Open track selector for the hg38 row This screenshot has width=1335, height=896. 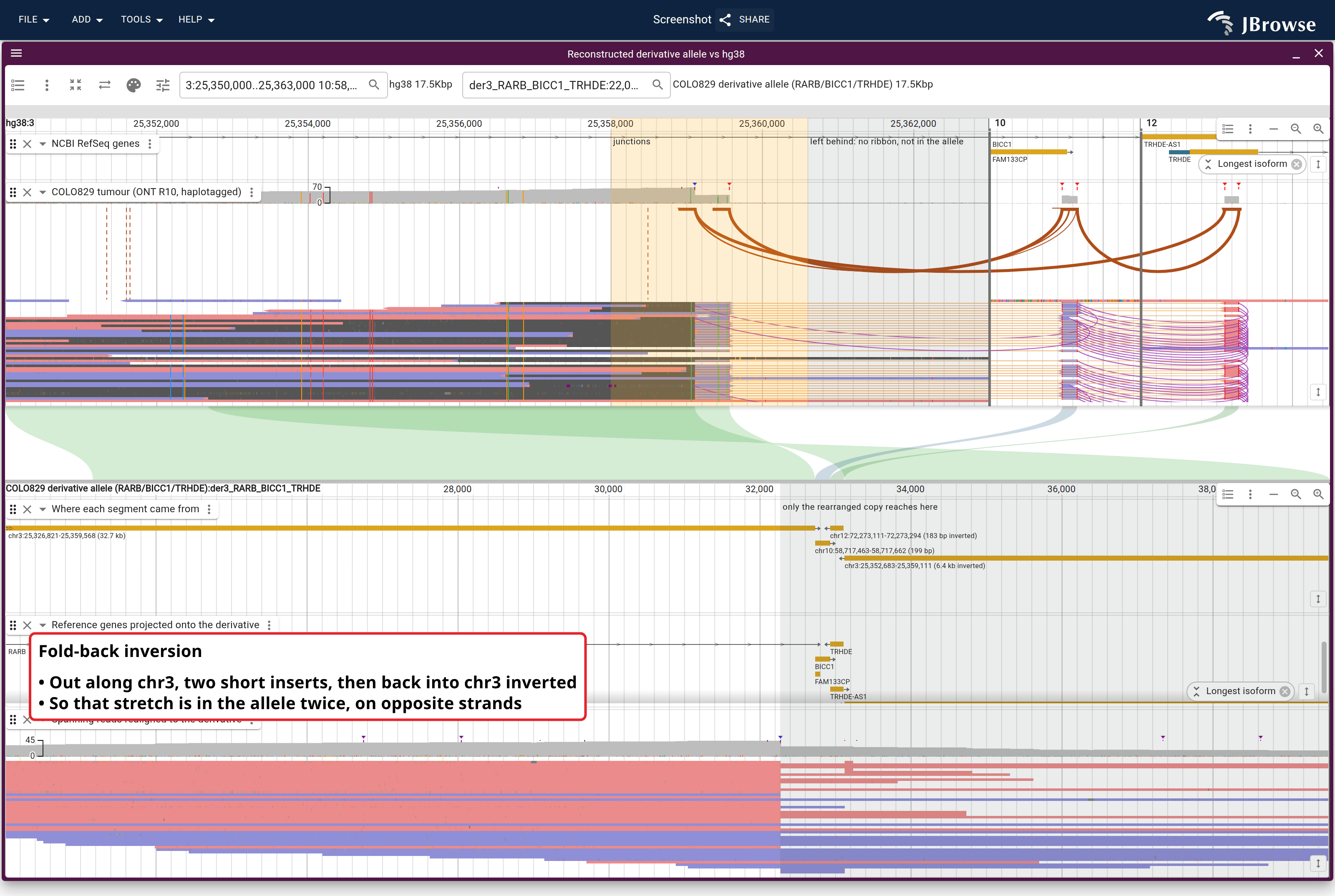1227,129
